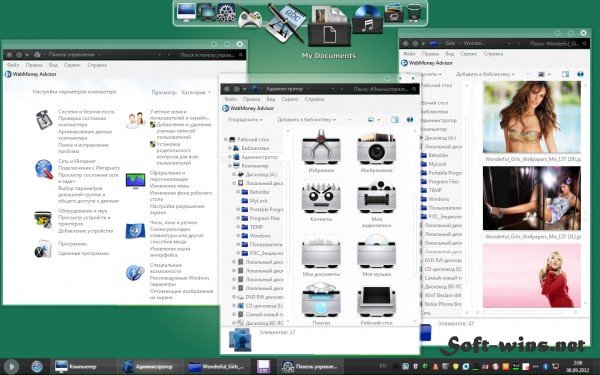Select the pink background girl thumbnail
Screen dimensions: 600x375
(x=532, y=276)
